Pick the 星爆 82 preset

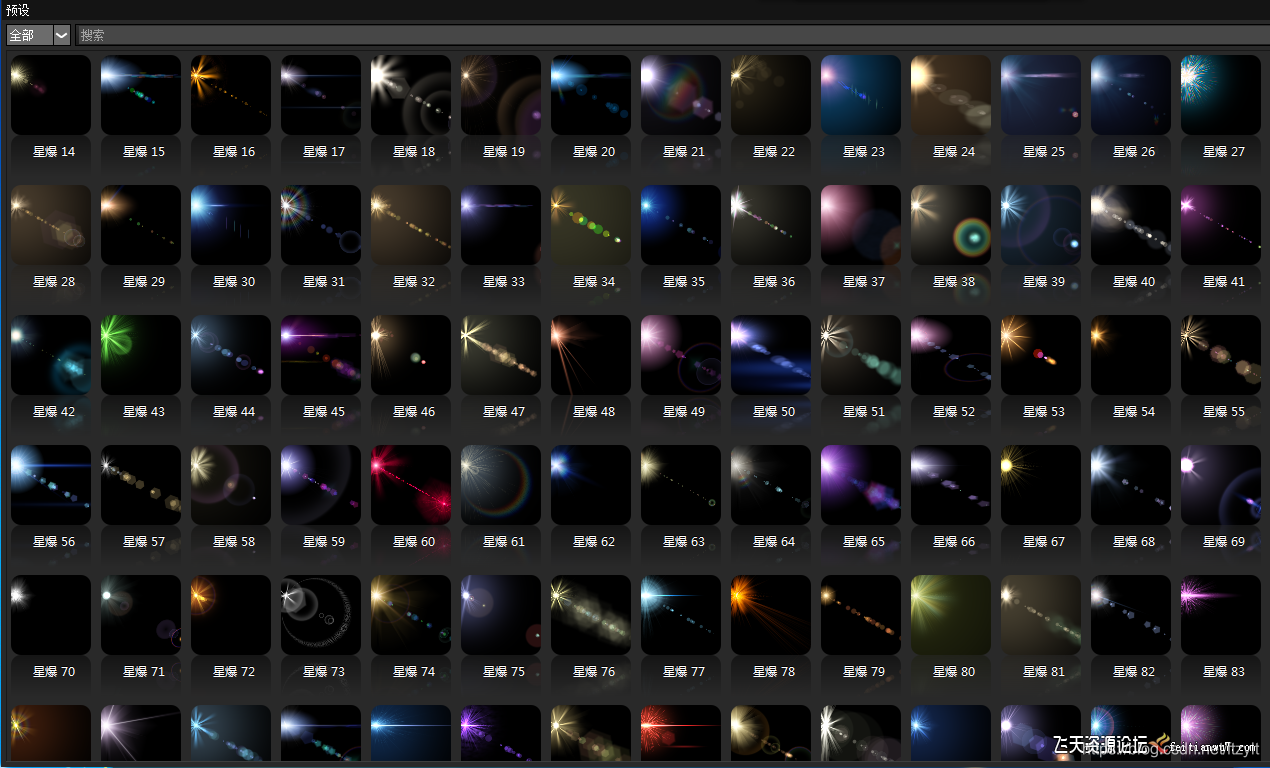coord(1131,615)
